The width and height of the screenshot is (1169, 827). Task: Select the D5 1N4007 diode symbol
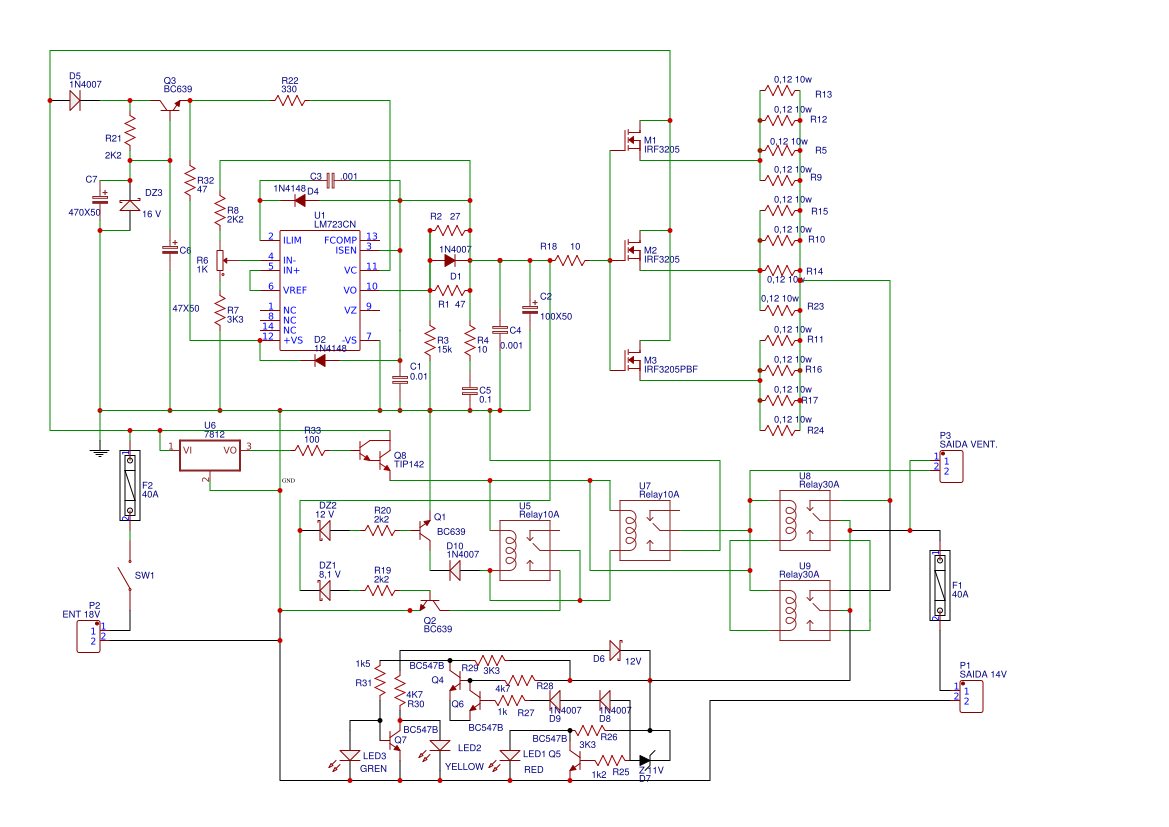[75, 101]
